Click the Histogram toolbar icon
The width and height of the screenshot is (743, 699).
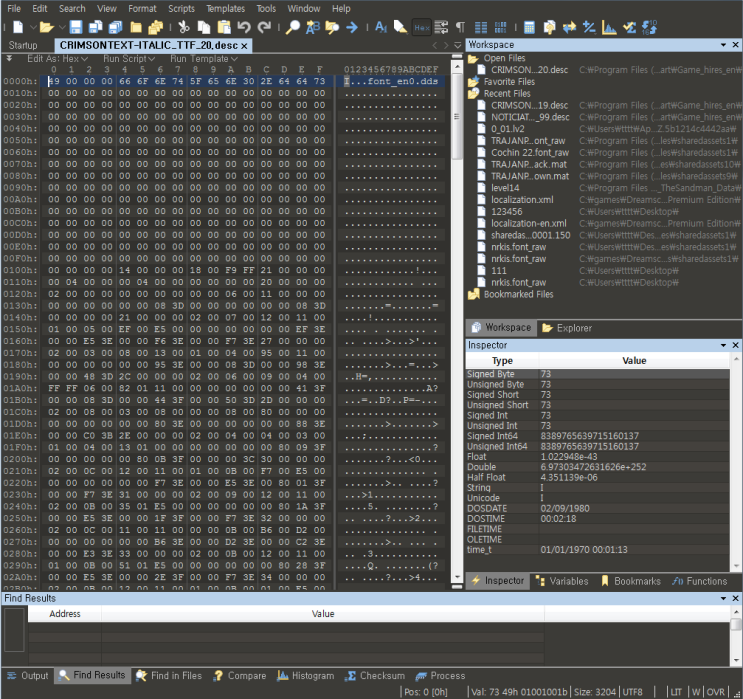[609, 27]
